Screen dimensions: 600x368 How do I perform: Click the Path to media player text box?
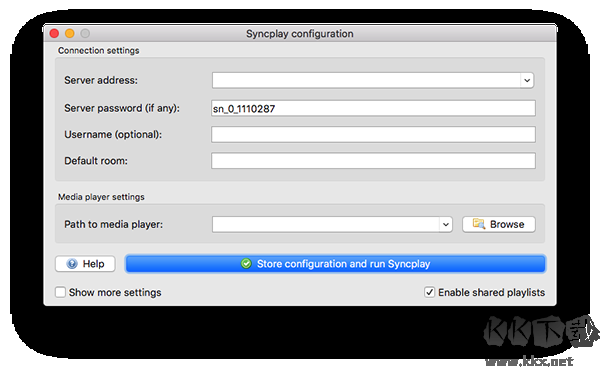(326, 225)
